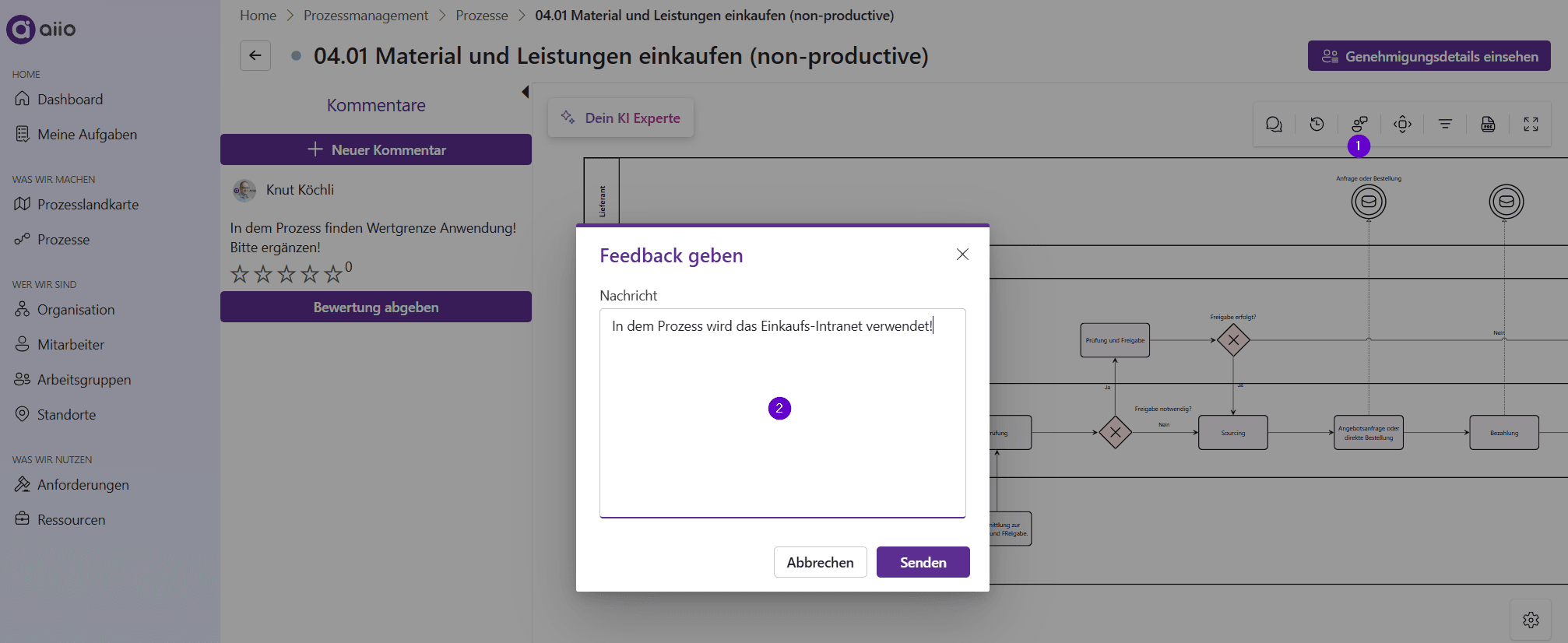
Task: Toggle fullscreen diagram view icon
Action: (x=1531, y=124)
